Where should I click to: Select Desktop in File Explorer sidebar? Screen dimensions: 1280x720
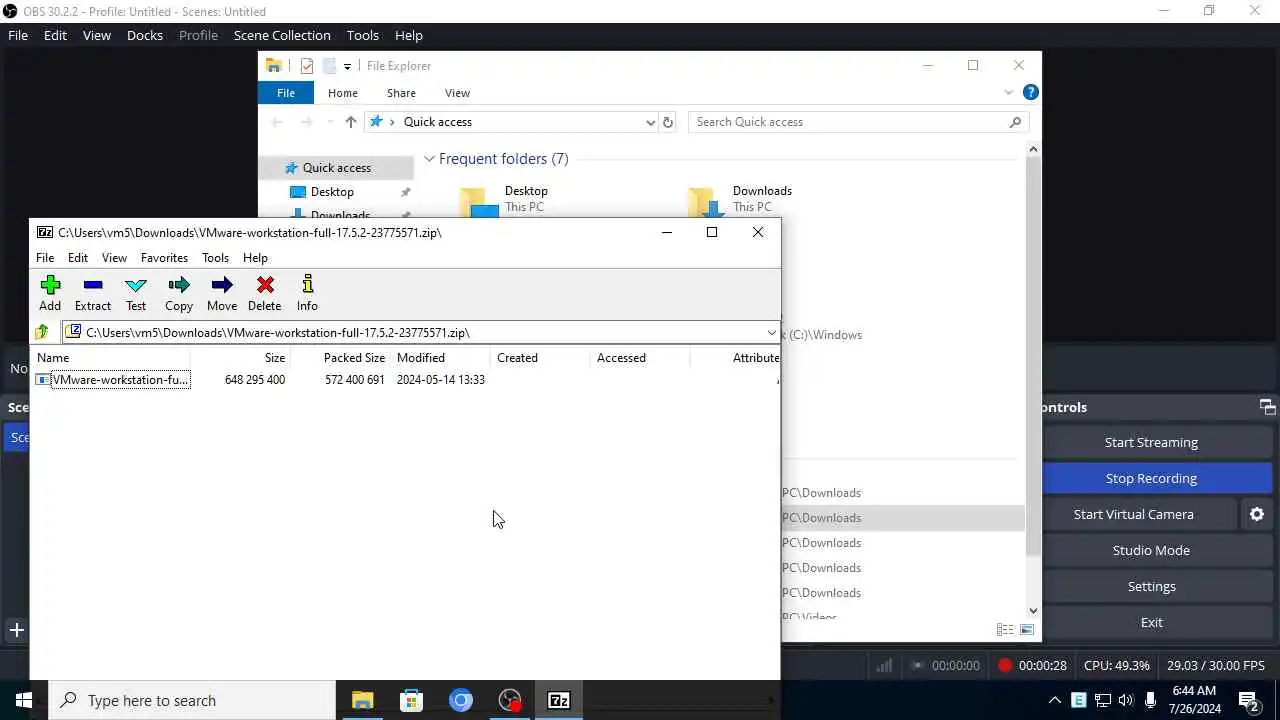click(332, 192)
